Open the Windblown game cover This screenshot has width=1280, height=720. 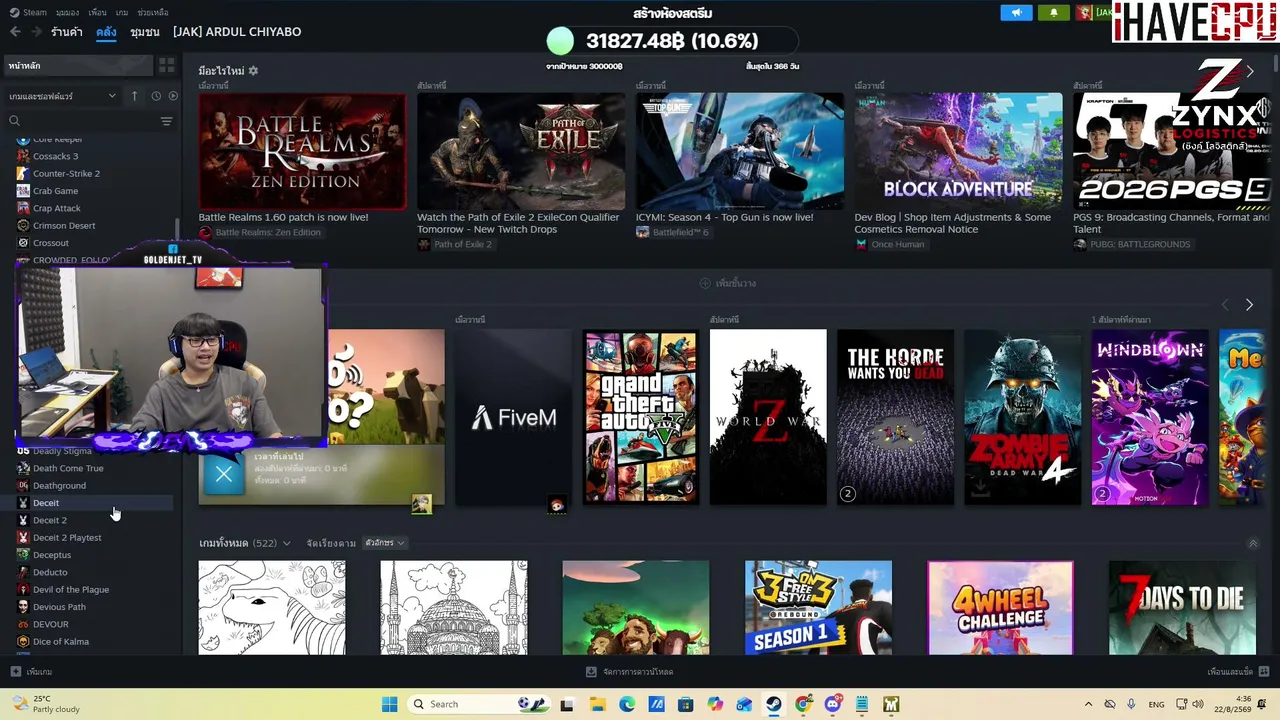click(x=1150, y=417)
